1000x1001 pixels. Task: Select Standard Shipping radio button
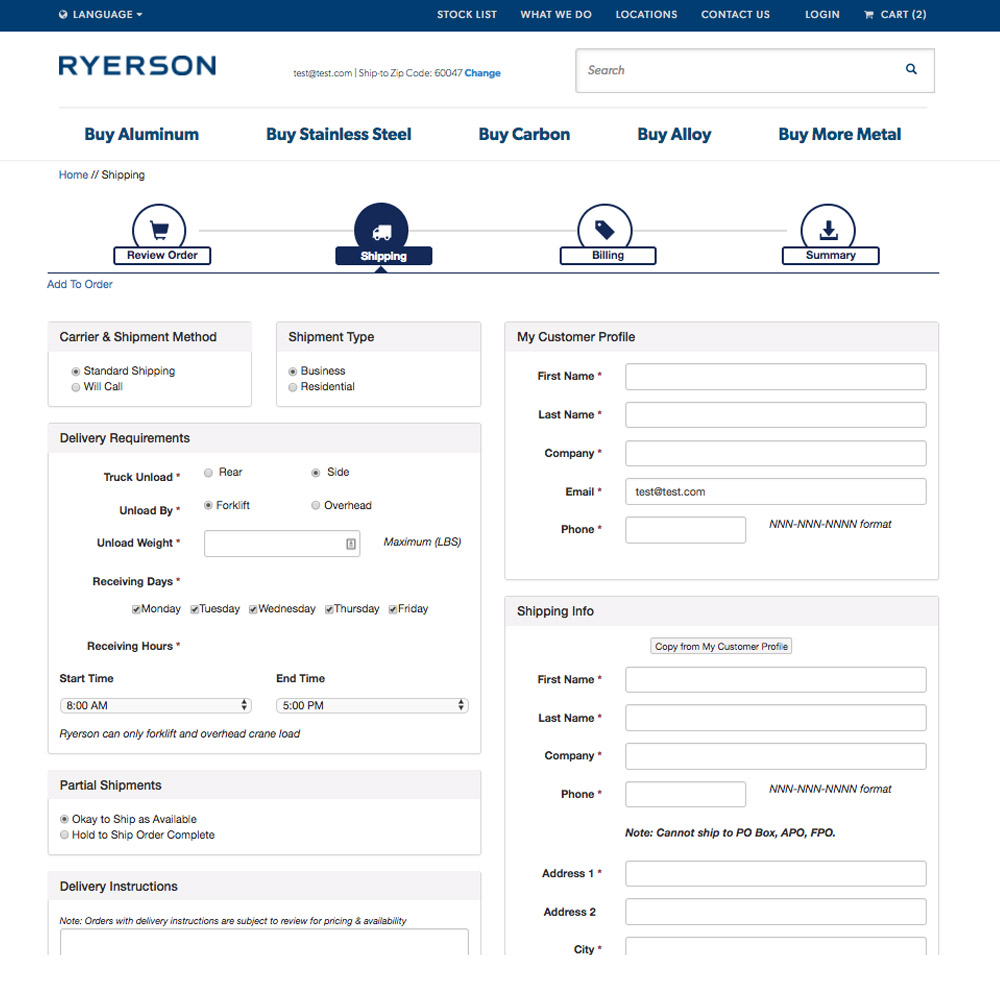click(x=76, y=371)
